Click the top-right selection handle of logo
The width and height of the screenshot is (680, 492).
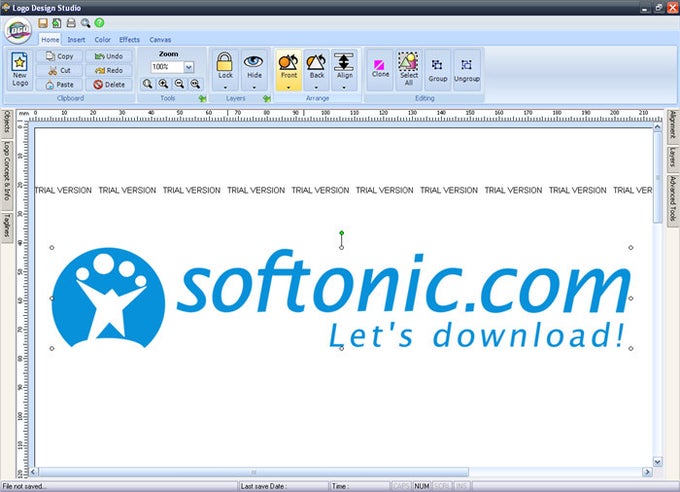631,247
